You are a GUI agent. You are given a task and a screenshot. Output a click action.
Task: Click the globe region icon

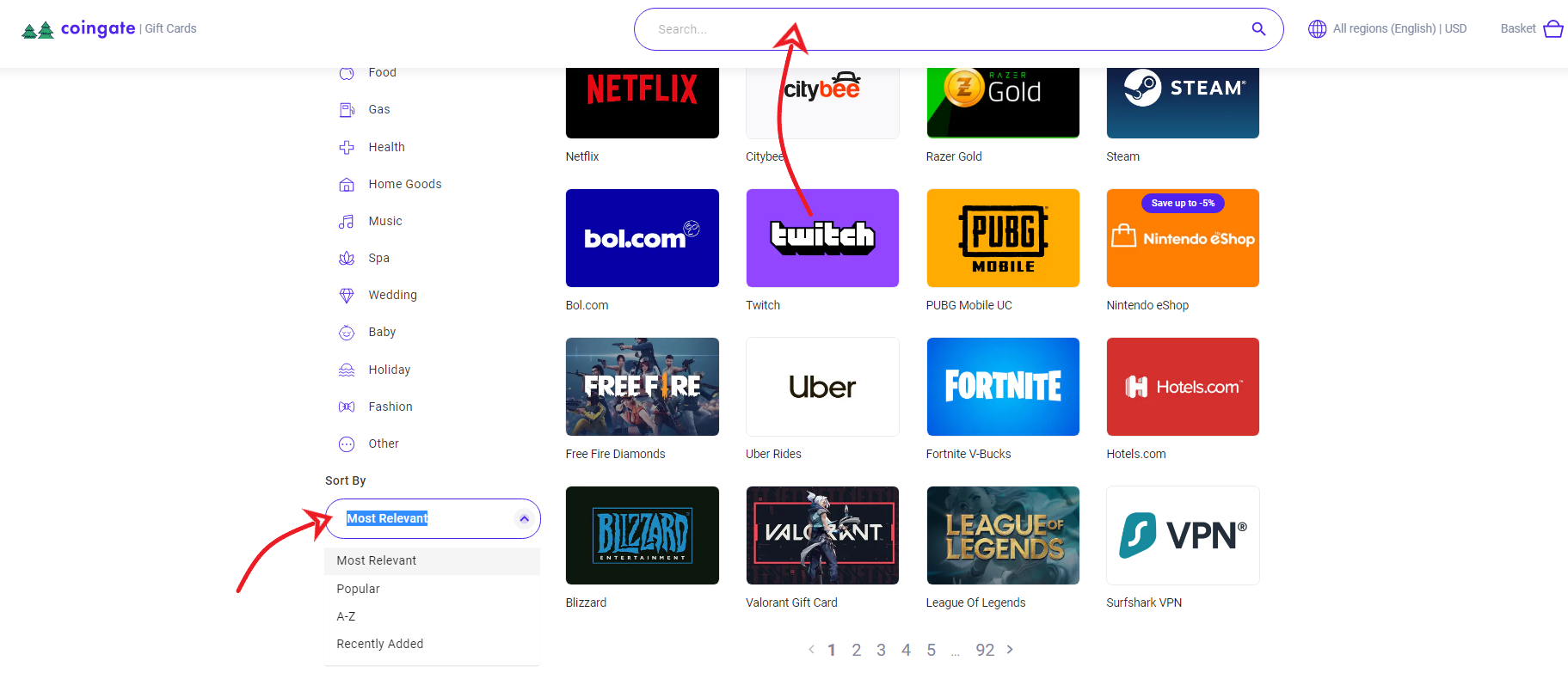pyautogui.click(x=1317, y=29)
